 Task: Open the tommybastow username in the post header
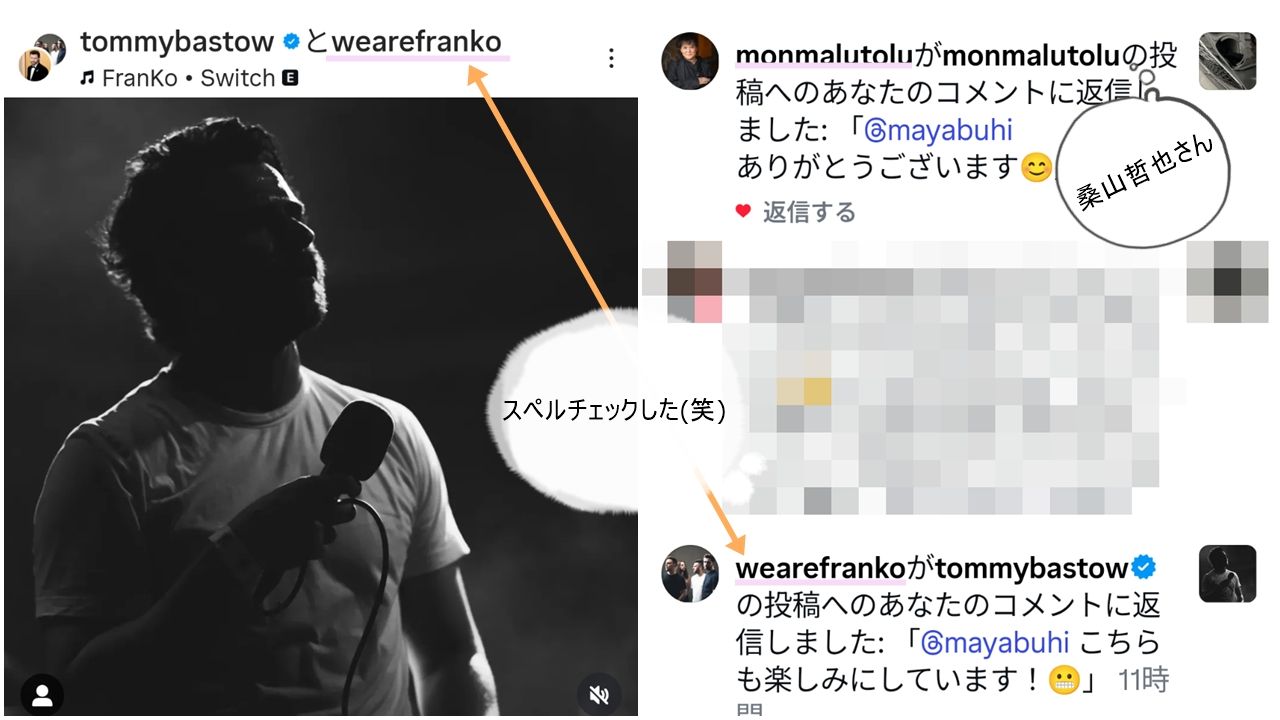177,42
